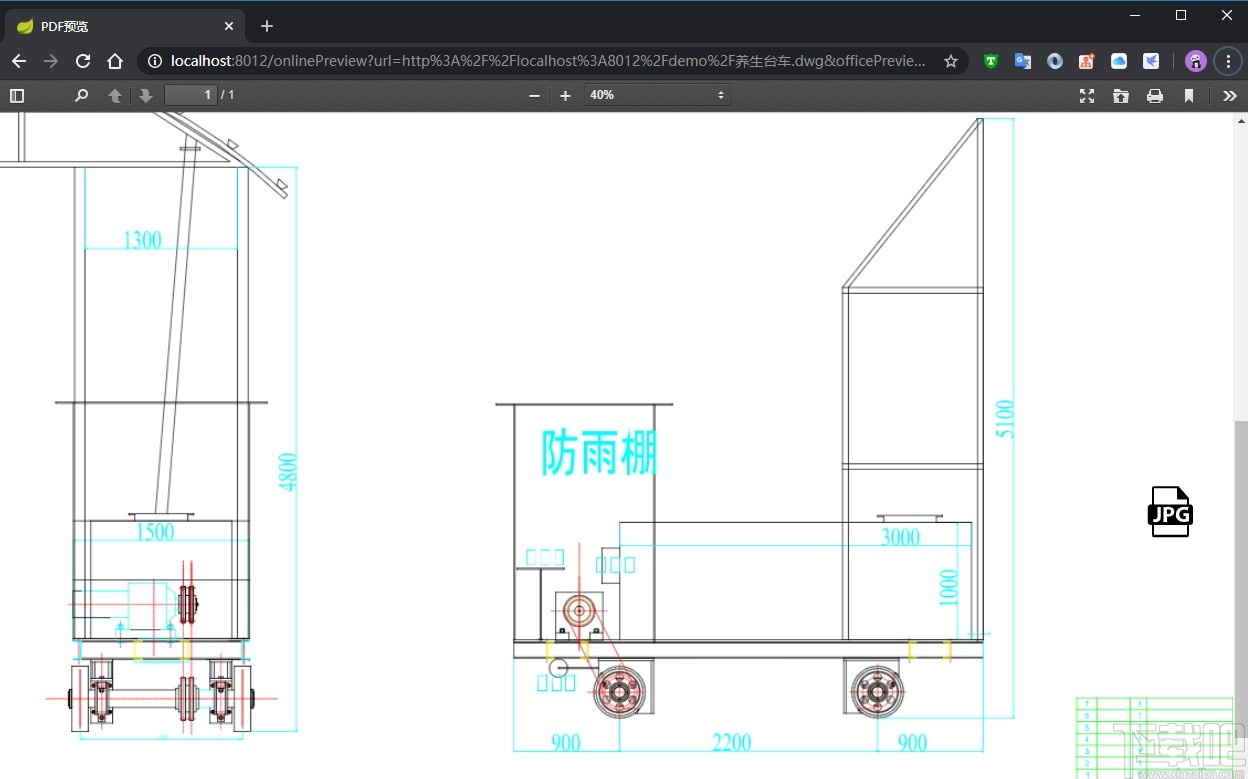Click the cloud sync extension icon

[x=1118, y=61]
